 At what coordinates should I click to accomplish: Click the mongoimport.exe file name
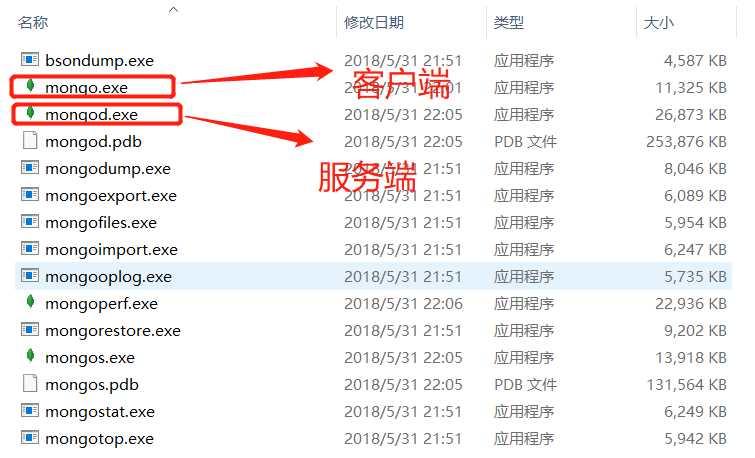tap(111, 249)
